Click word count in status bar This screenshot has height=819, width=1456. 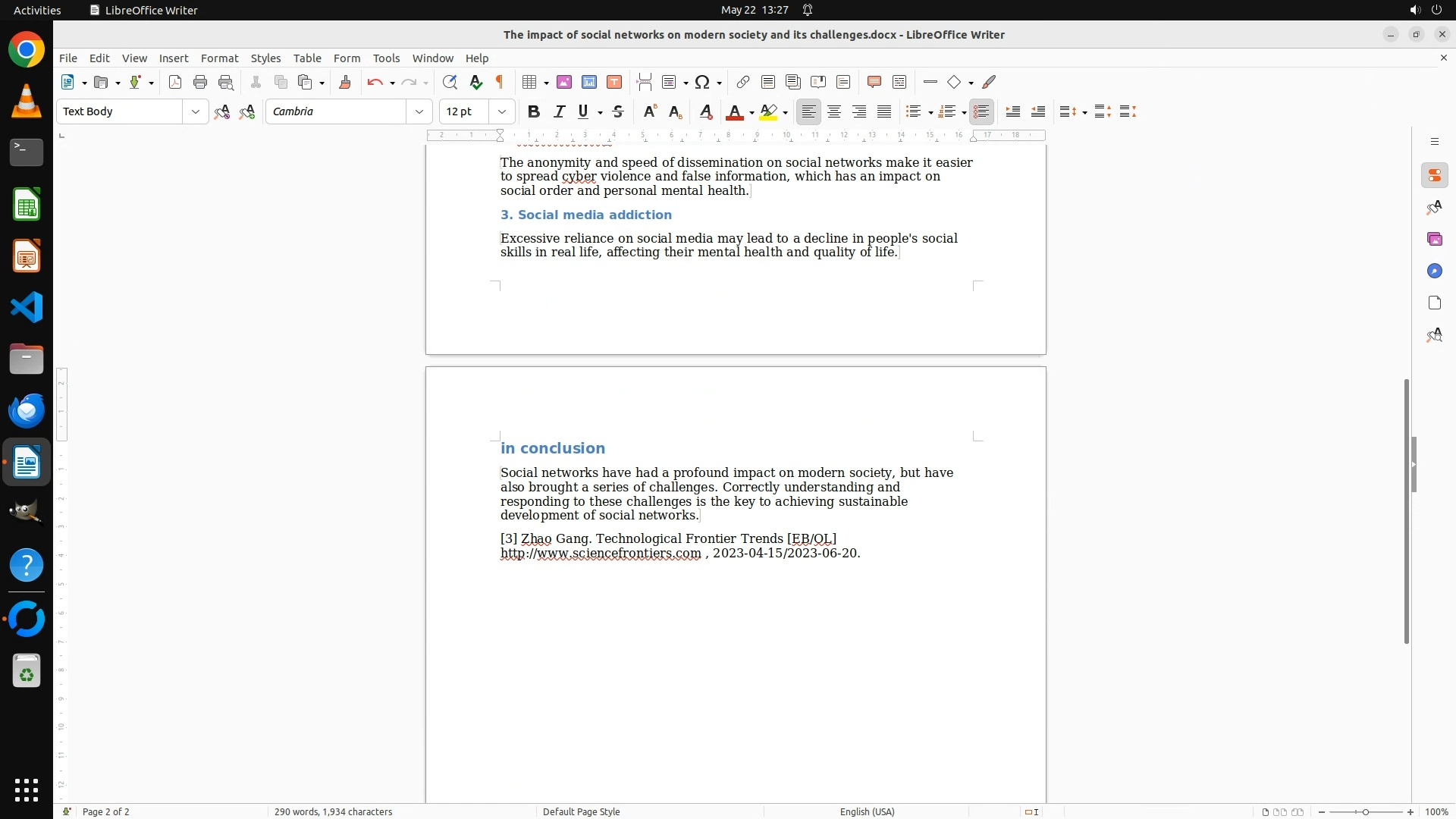click(x=333, y=811)
